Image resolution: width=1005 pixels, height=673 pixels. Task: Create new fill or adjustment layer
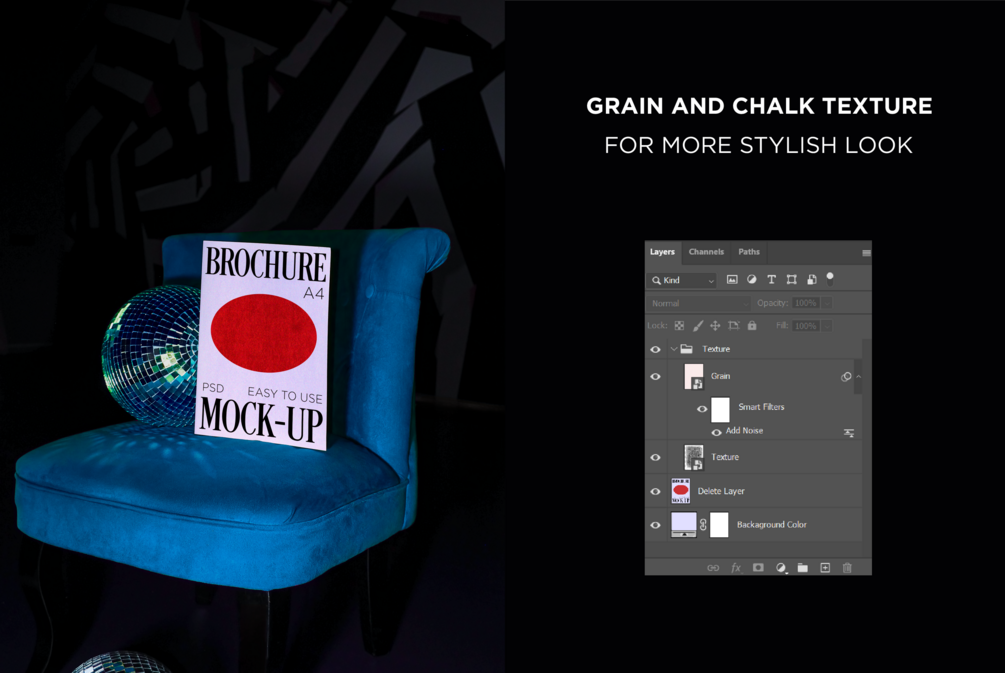(781, 568)
